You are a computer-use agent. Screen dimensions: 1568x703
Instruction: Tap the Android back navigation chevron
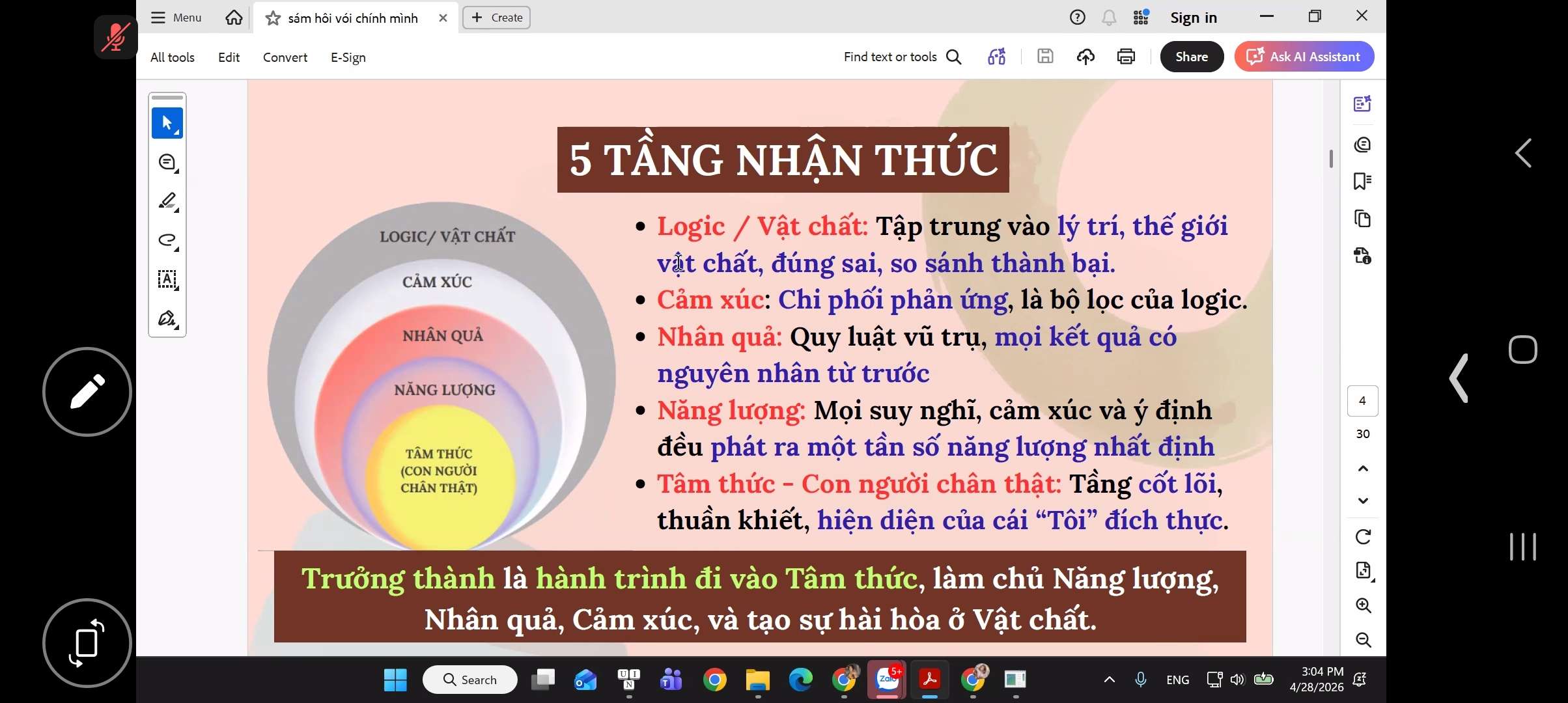[x=1523, y=153]
